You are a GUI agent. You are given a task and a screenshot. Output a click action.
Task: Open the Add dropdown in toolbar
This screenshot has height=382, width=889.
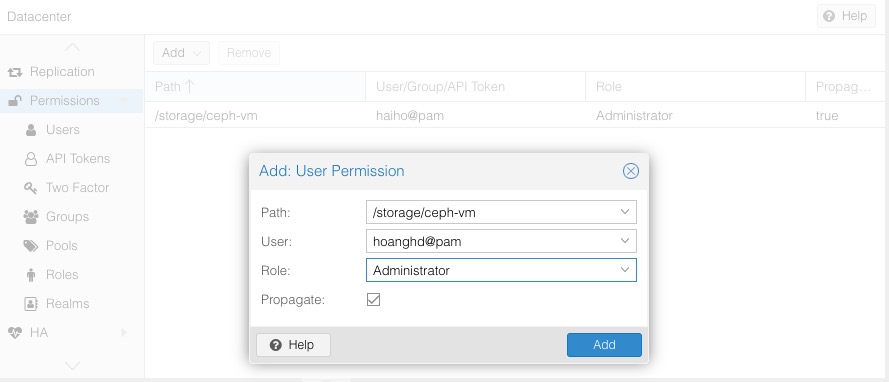(181, 53)
